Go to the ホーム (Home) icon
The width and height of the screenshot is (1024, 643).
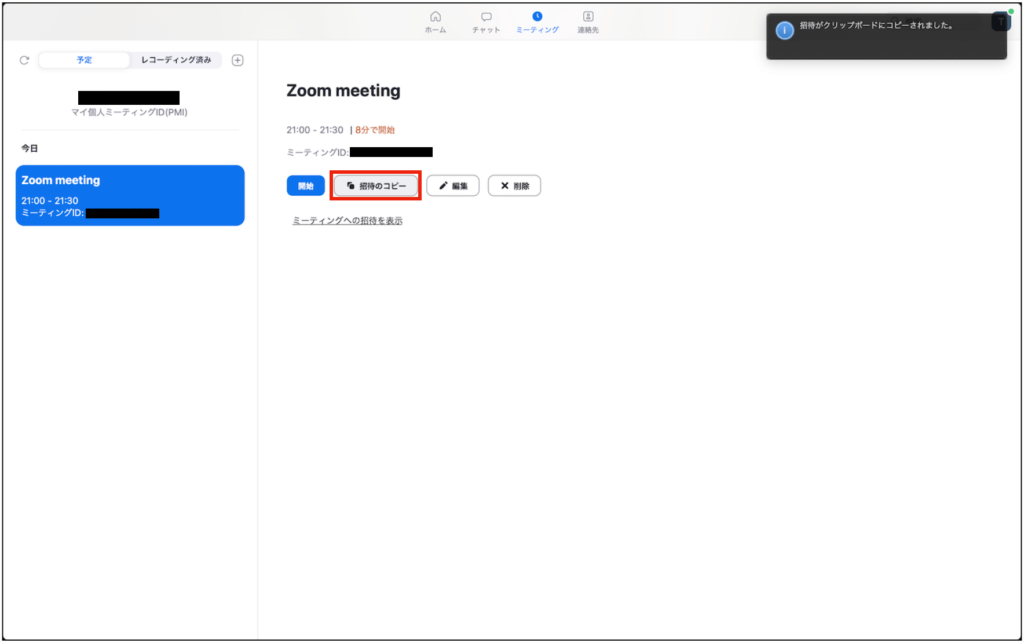tap(435, 17)
